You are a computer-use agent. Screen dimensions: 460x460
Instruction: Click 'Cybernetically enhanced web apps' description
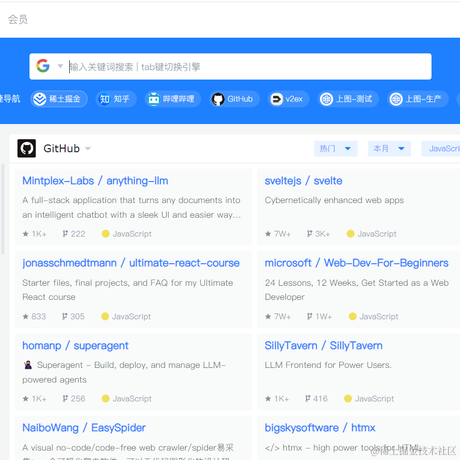tap(334, 200)
